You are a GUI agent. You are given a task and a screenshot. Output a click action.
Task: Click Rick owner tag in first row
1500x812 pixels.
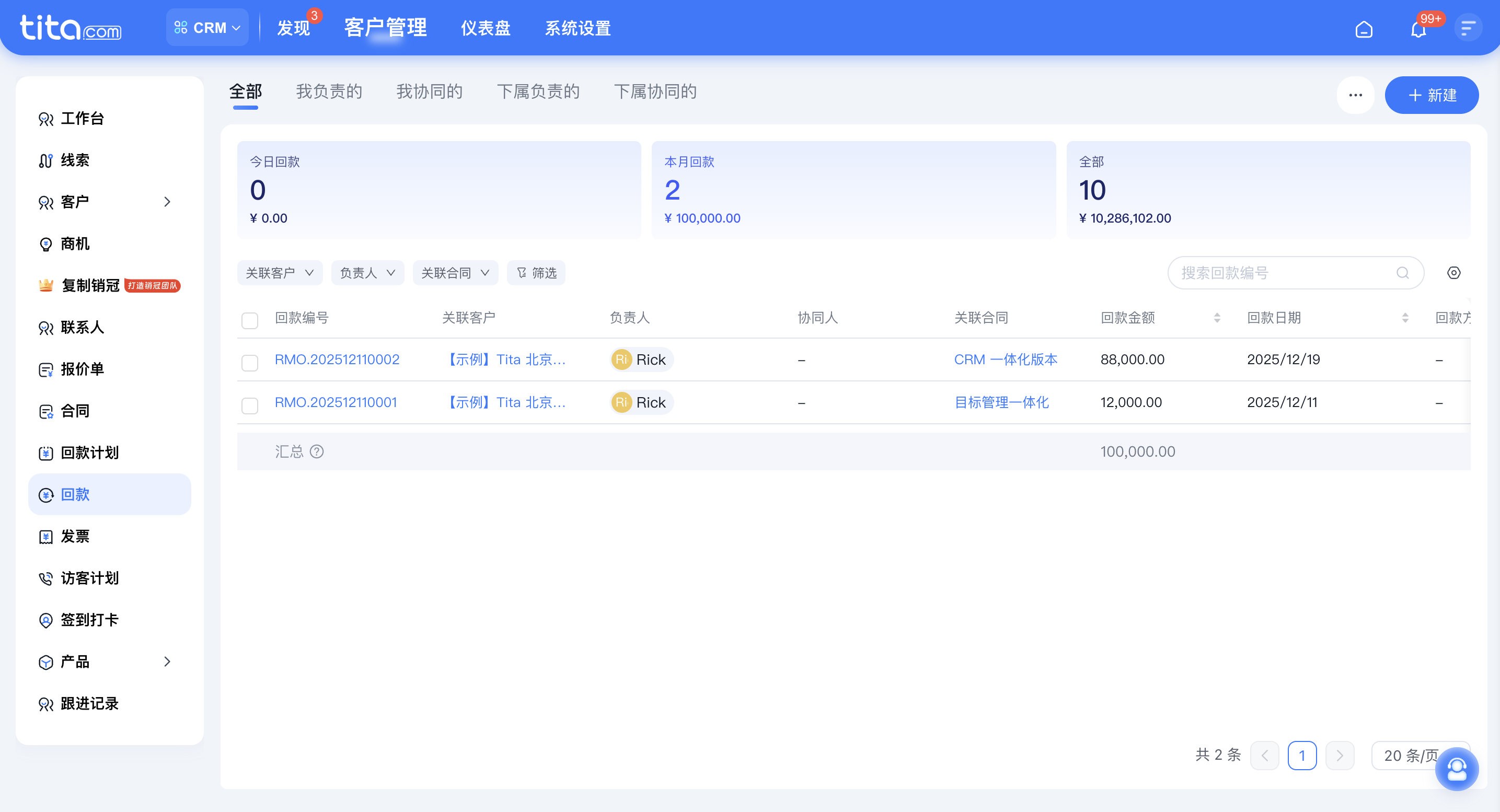point(641,359)
